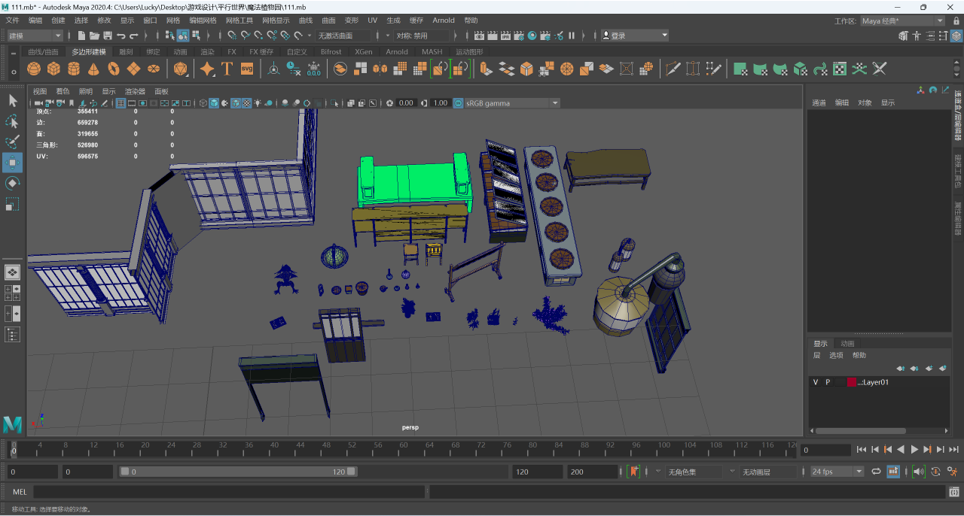Switch to the XGen shelf tab
The width and height of the screenshot is (964, 516).
click(x=363, y=51)
